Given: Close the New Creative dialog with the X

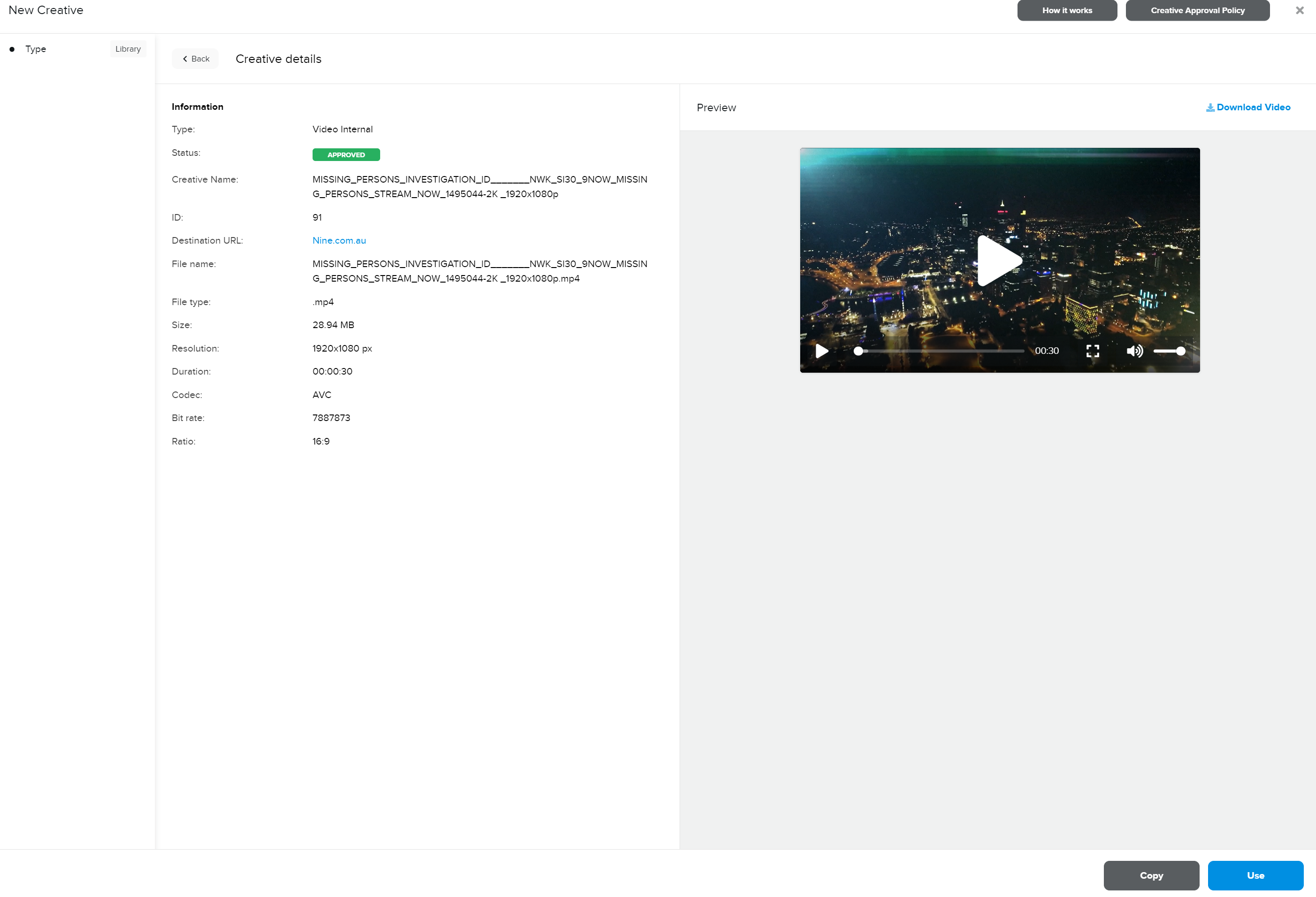Looking at the screenshot, I should click(1300, 10).
